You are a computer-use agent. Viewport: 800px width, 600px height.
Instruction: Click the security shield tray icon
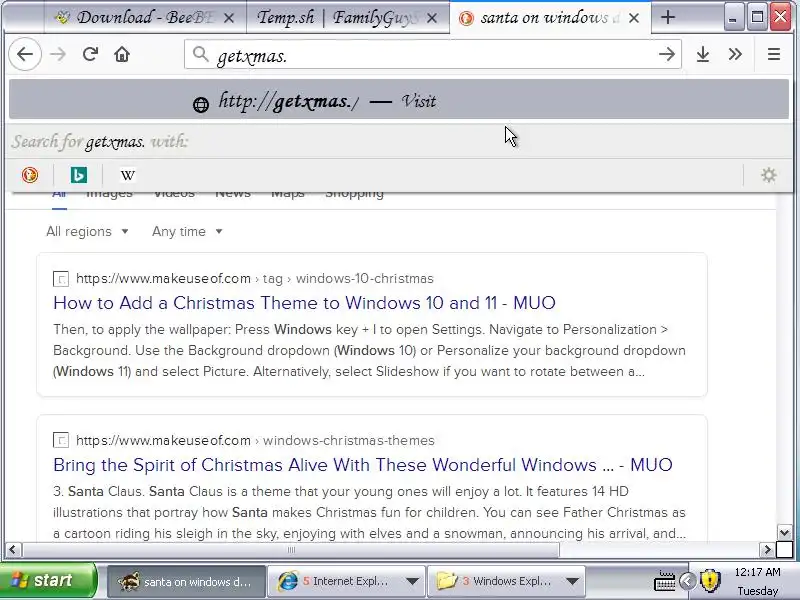pos(710,581)
